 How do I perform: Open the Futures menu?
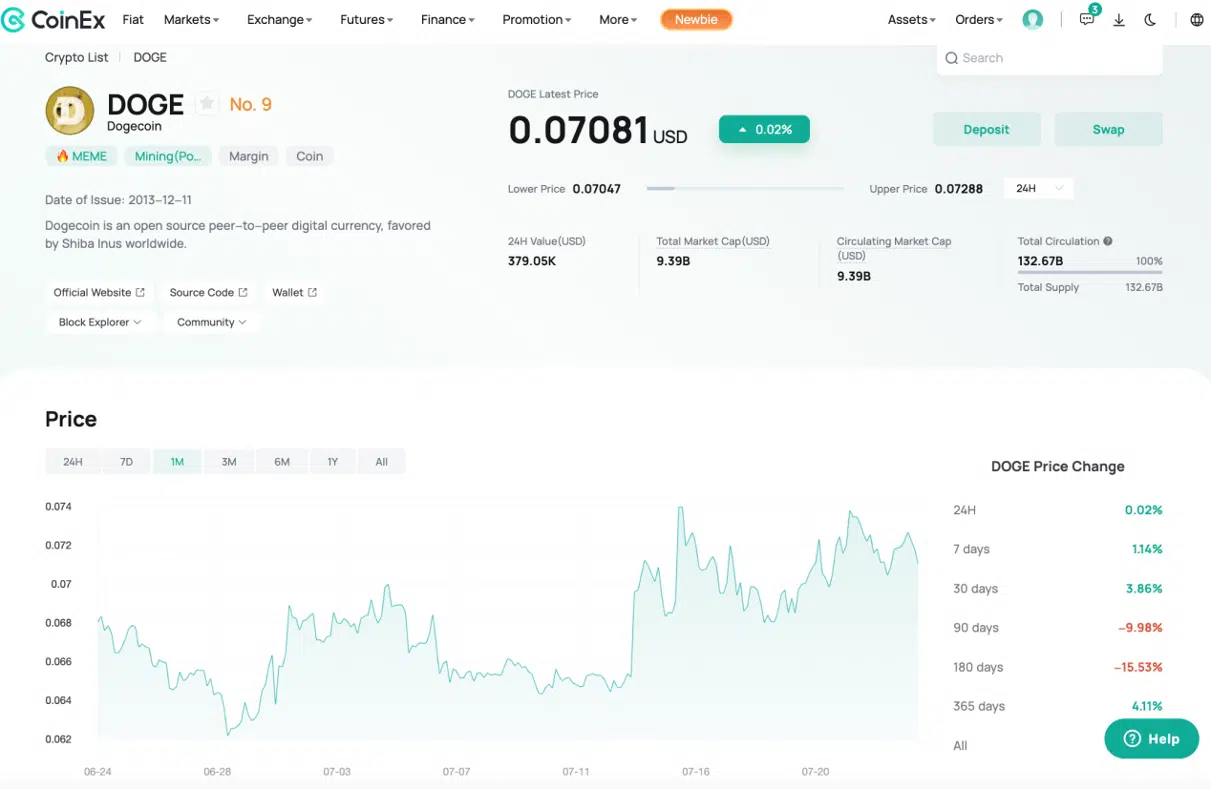(x=366, y=20)
